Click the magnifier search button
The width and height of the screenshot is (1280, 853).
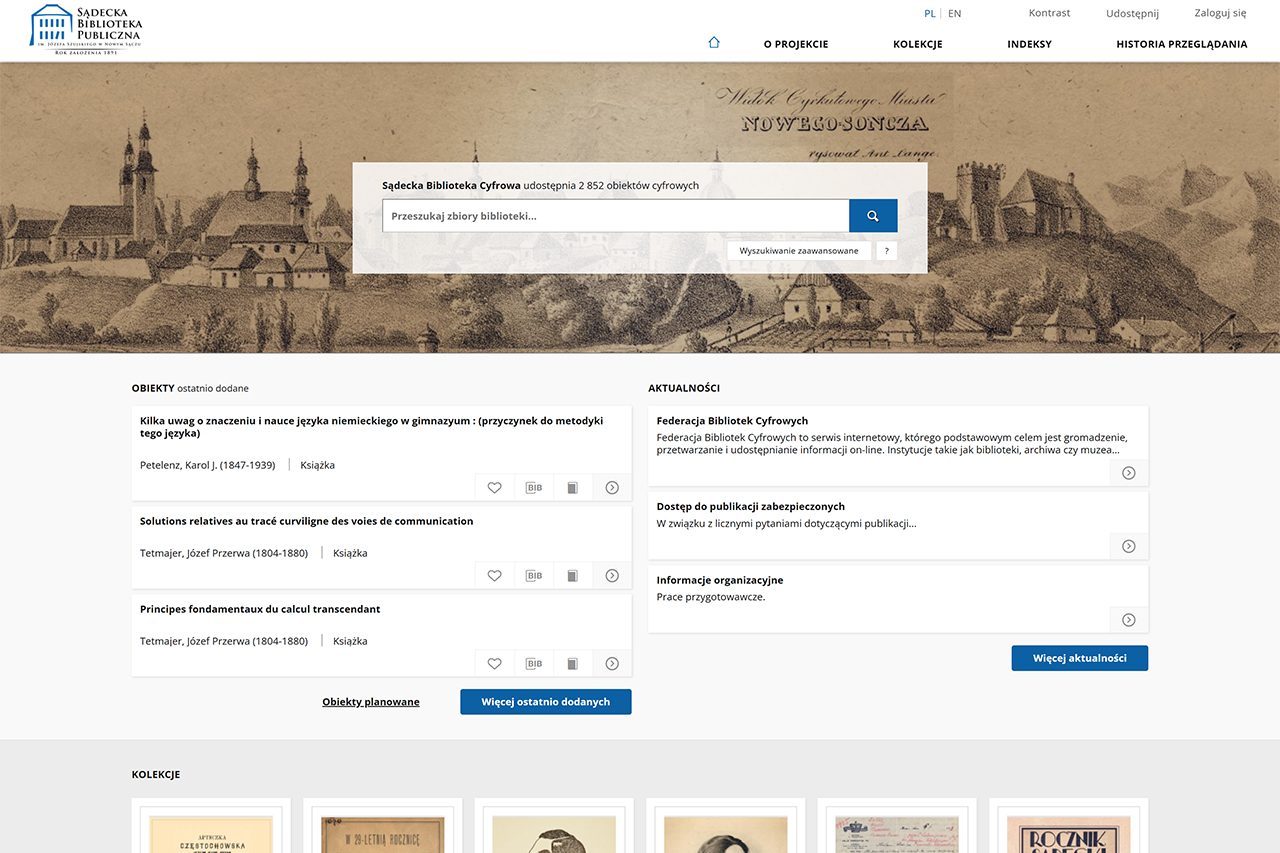point(873,216)
